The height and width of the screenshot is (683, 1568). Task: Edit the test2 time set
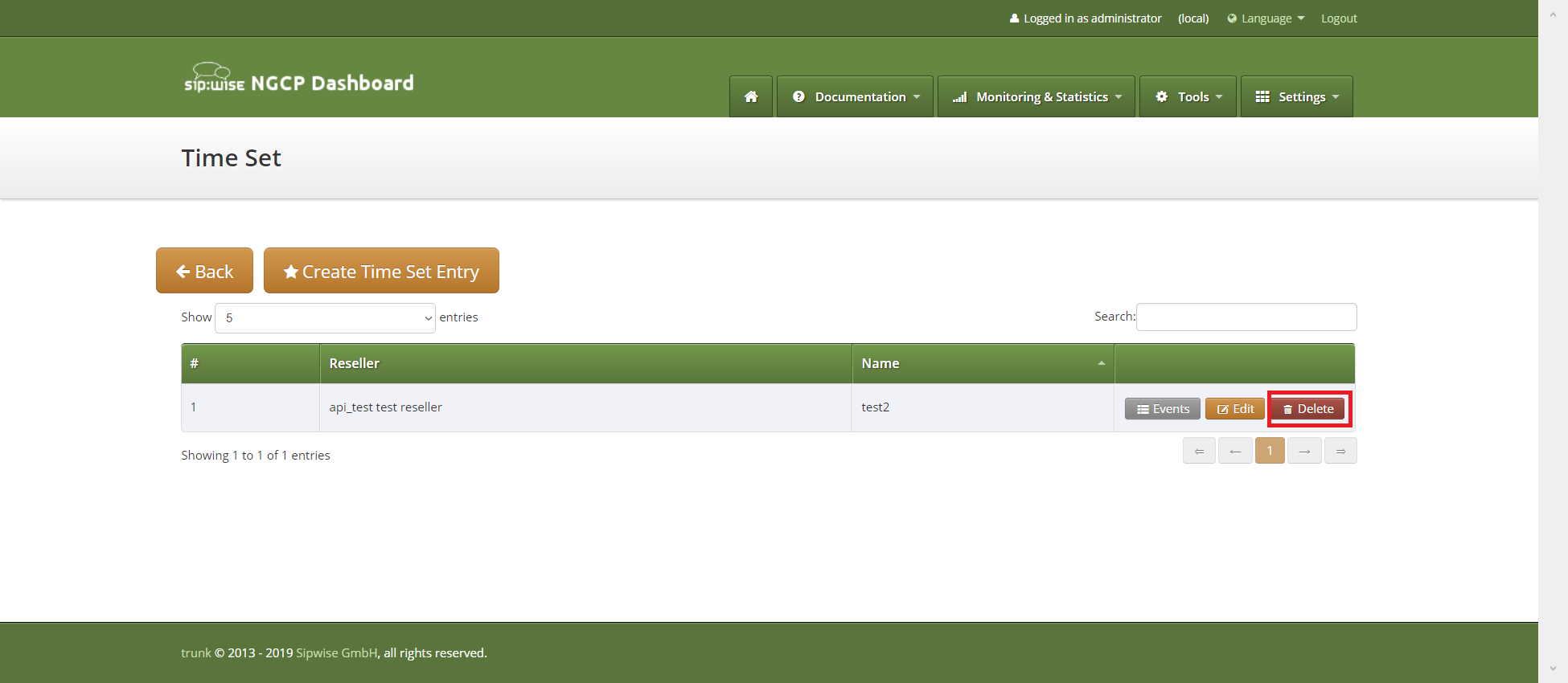(1234, 409)
